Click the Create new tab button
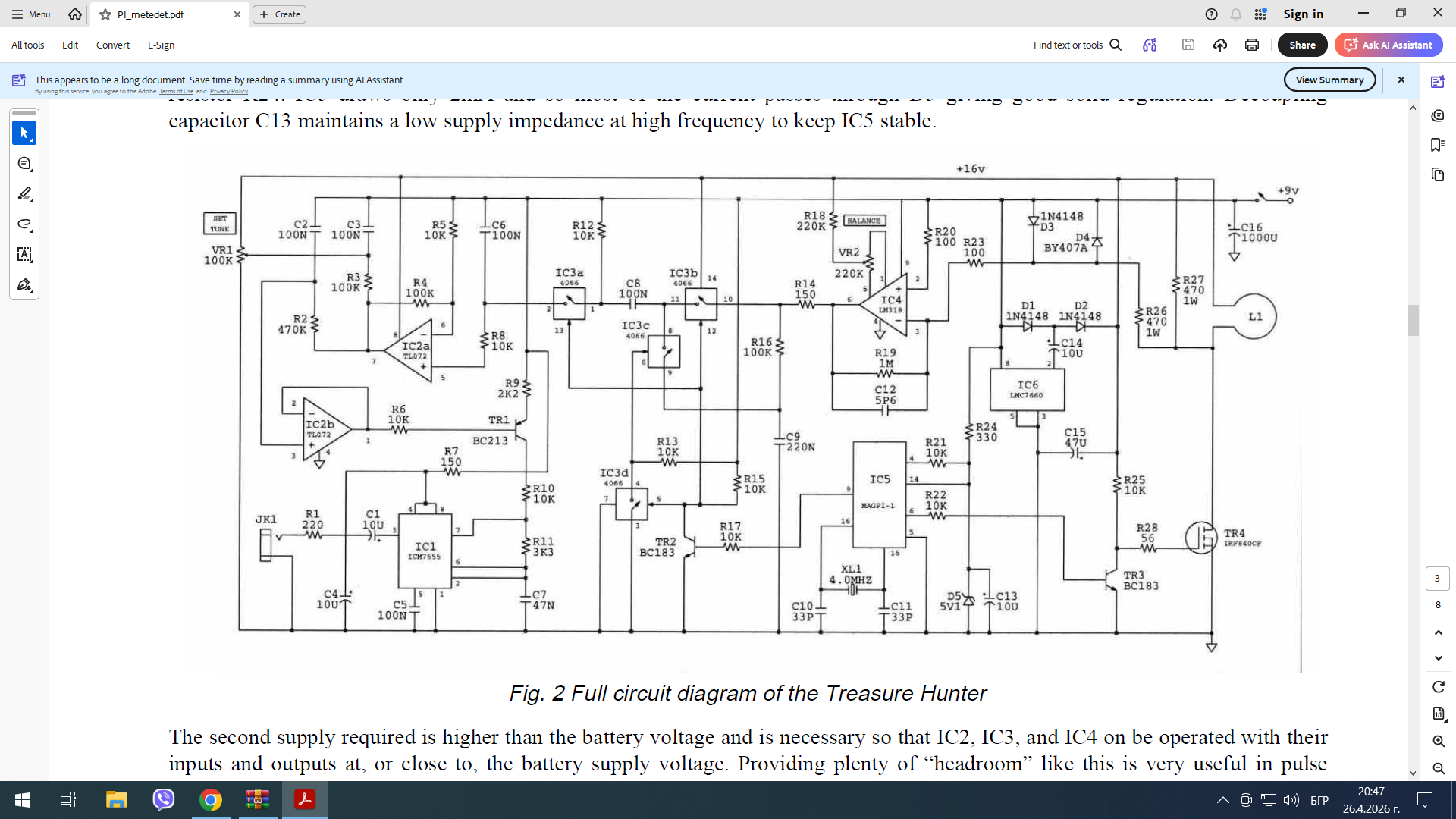Screen dimensions: 1456x819 click(279, 14)
